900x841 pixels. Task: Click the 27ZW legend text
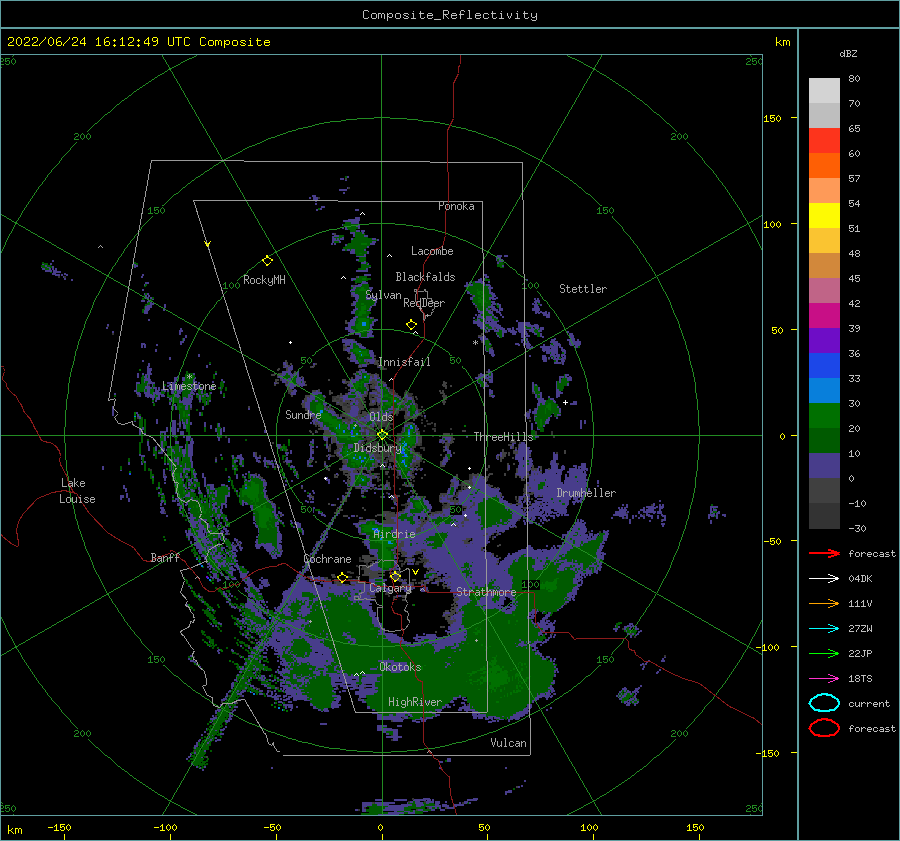[860, 629]
